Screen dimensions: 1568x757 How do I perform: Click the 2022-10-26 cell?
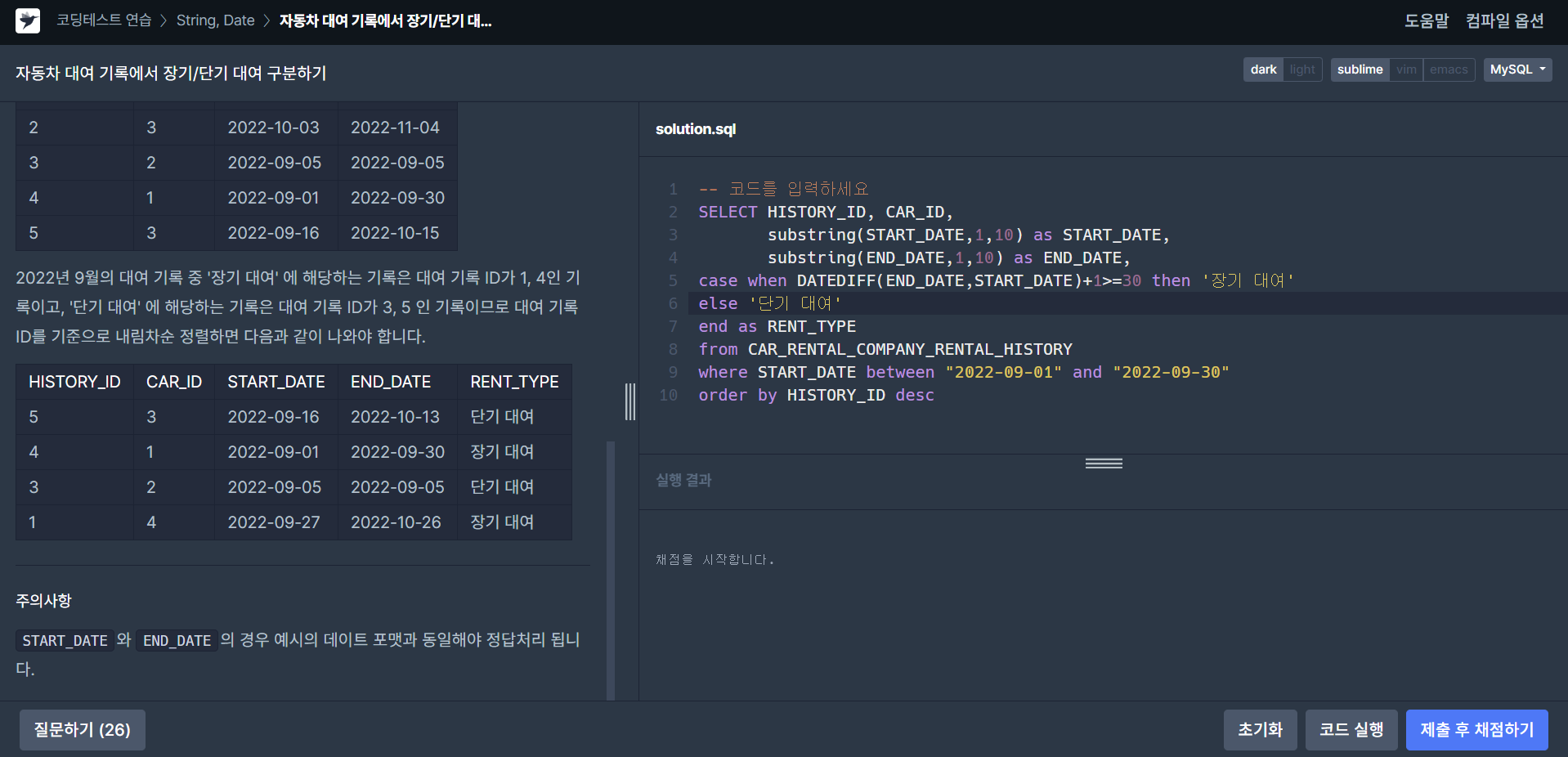396,522
